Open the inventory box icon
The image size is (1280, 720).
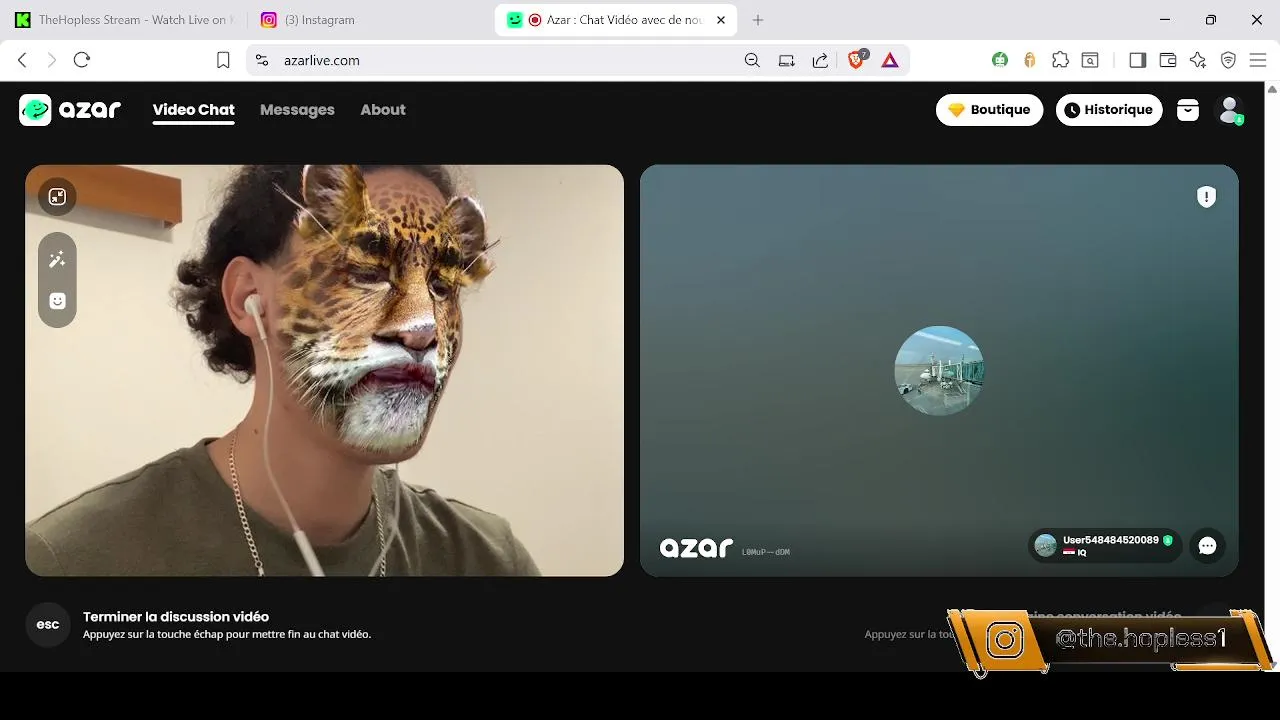coord(1188,110)
